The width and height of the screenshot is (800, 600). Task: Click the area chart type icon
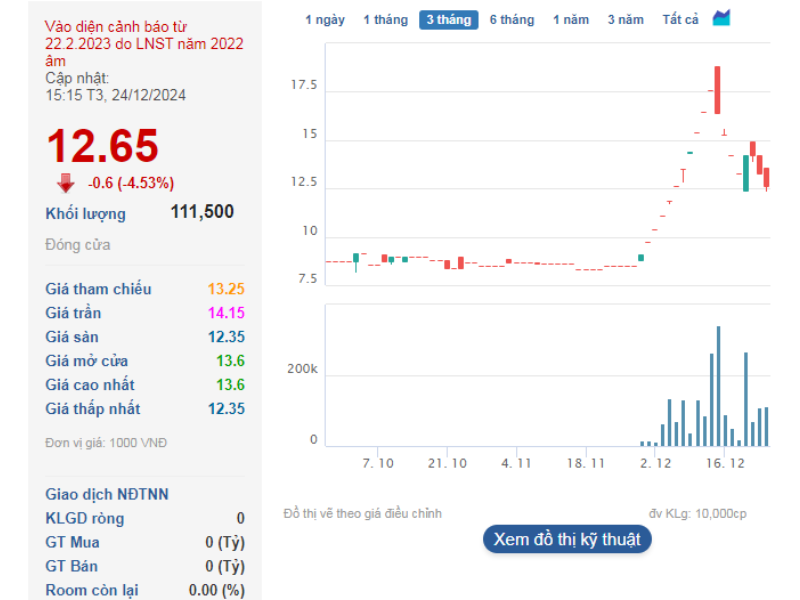(x=721, y=19)
